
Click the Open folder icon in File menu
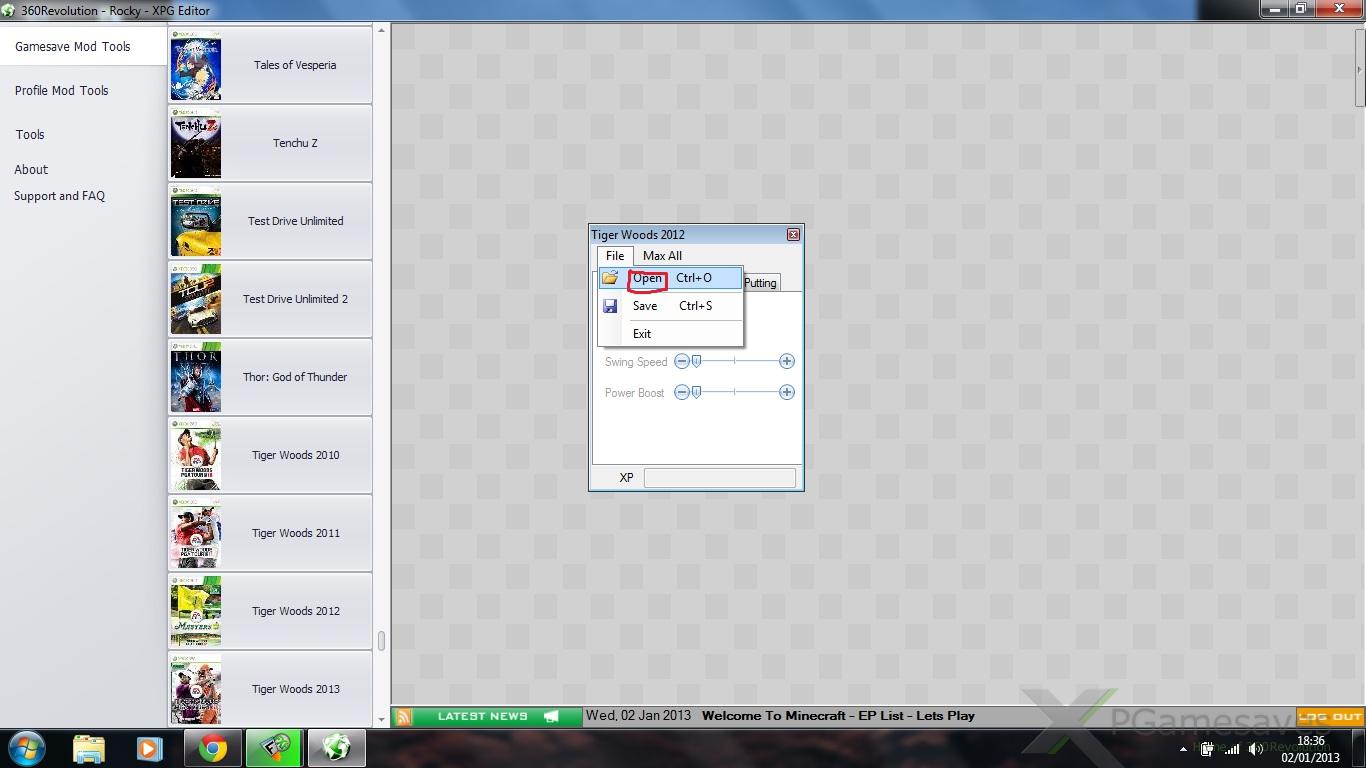(x=610, y=278)
